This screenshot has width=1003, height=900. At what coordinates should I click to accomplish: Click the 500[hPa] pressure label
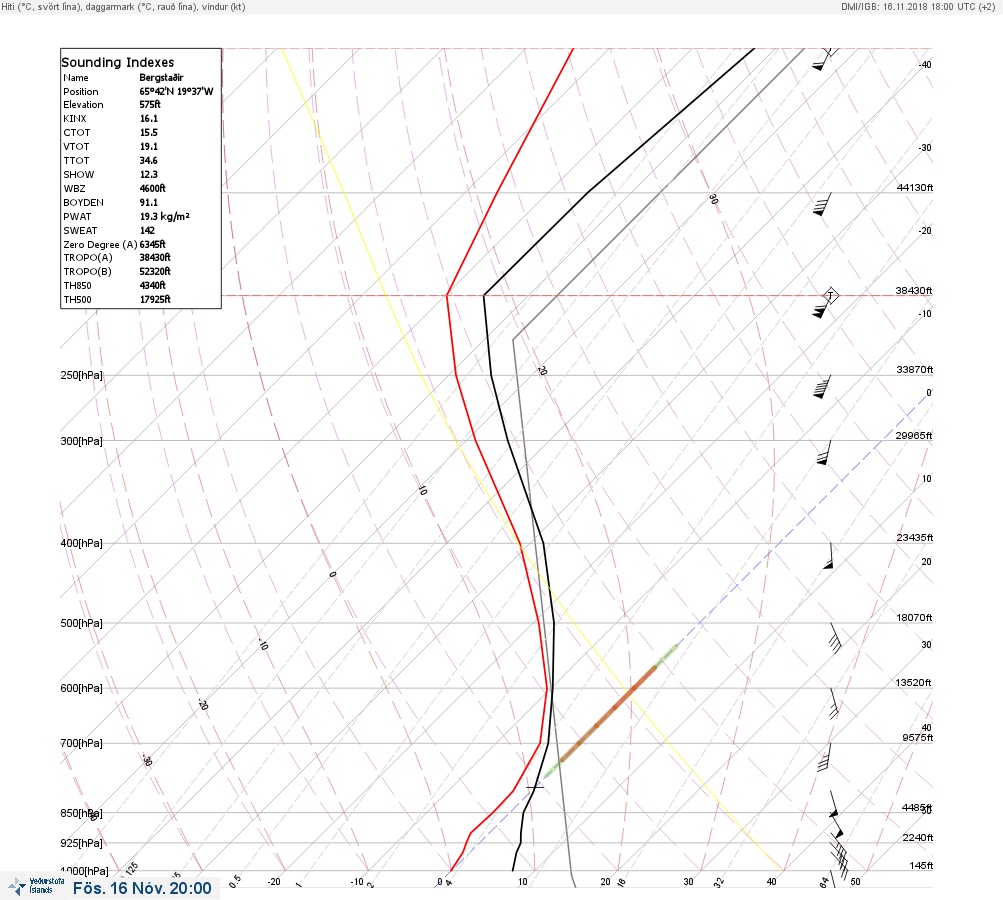pos(81,624)
